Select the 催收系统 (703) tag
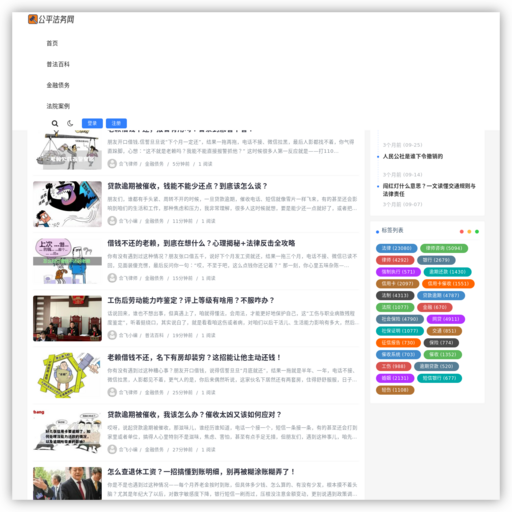This screenshot has width=512, height=512. coord(398,354)
